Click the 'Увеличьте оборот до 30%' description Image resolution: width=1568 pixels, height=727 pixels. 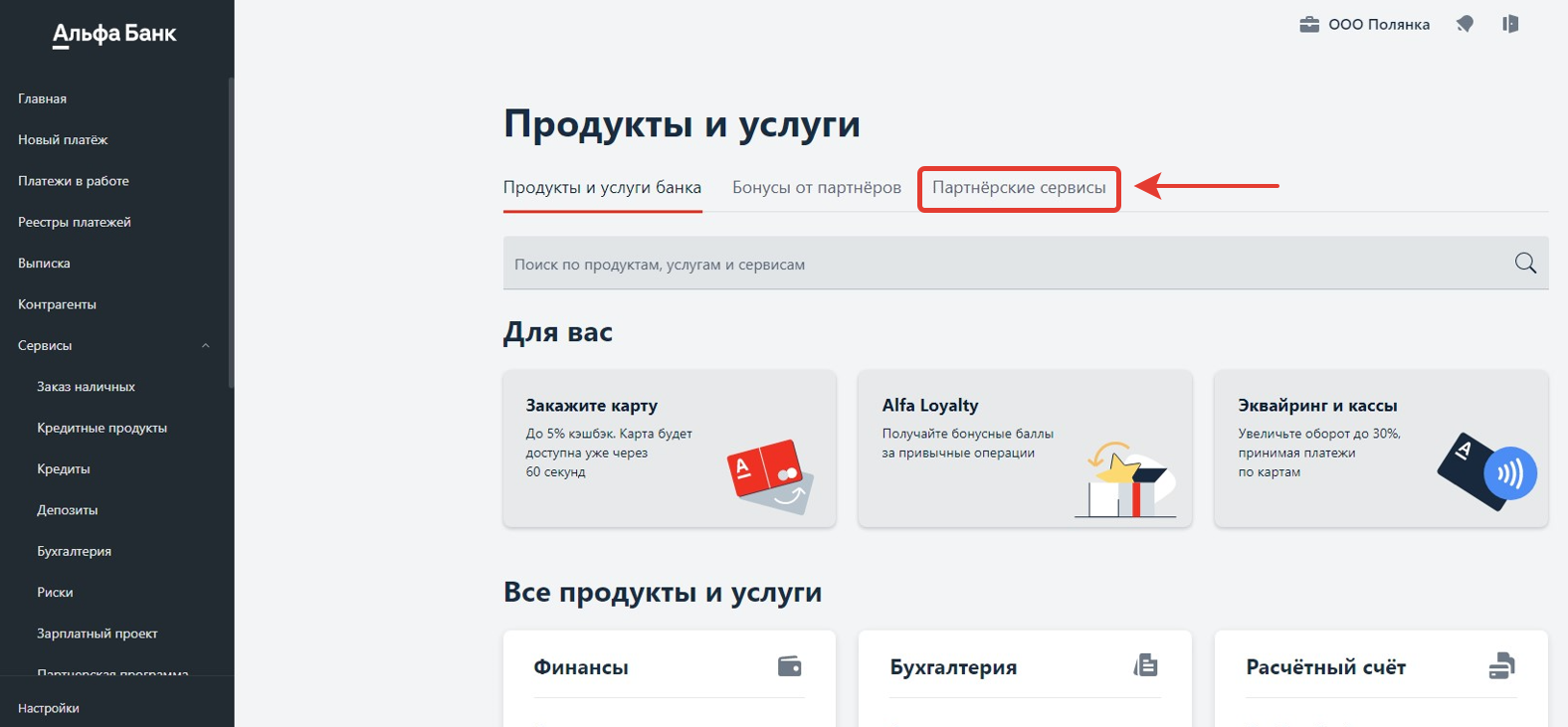[1319, 453]
